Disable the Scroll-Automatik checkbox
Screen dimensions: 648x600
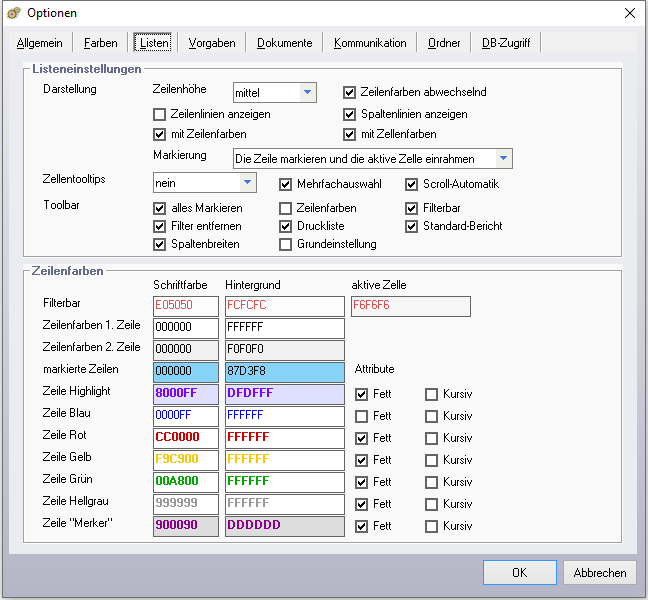412,184
